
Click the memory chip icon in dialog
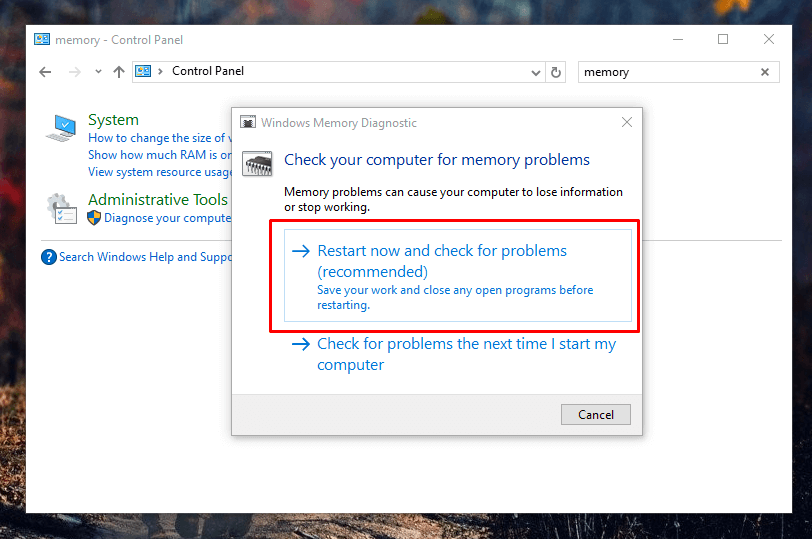pyautogui.click(x=257, y=164)
